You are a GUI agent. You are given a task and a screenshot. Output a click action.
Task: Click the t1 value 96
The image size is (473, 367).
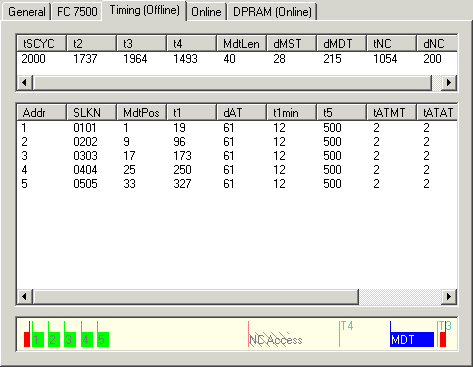[x=179, y=142]
